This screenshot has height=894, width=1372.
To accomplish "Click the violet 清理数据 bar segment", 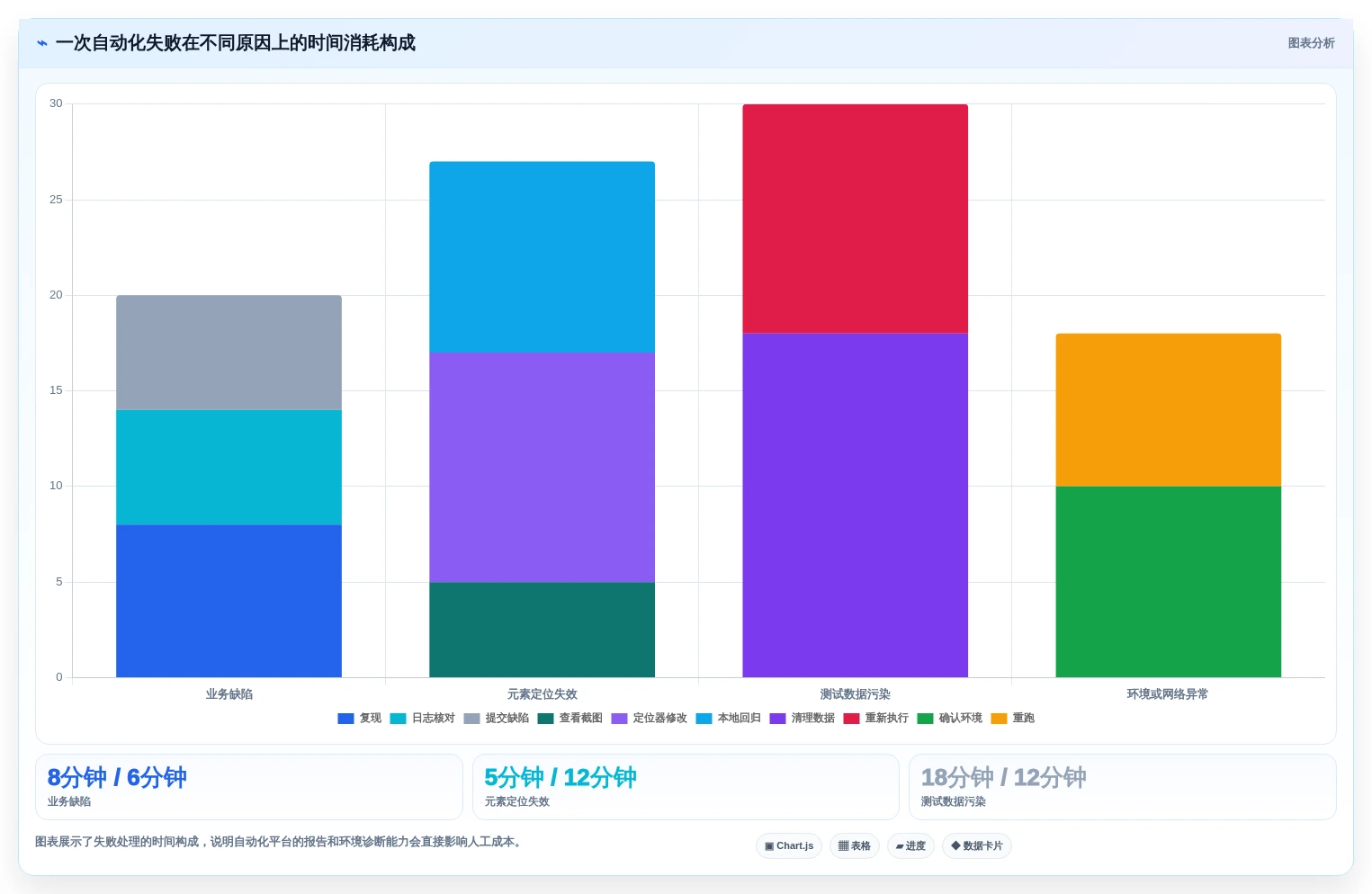I will click(x=855, y=505).
